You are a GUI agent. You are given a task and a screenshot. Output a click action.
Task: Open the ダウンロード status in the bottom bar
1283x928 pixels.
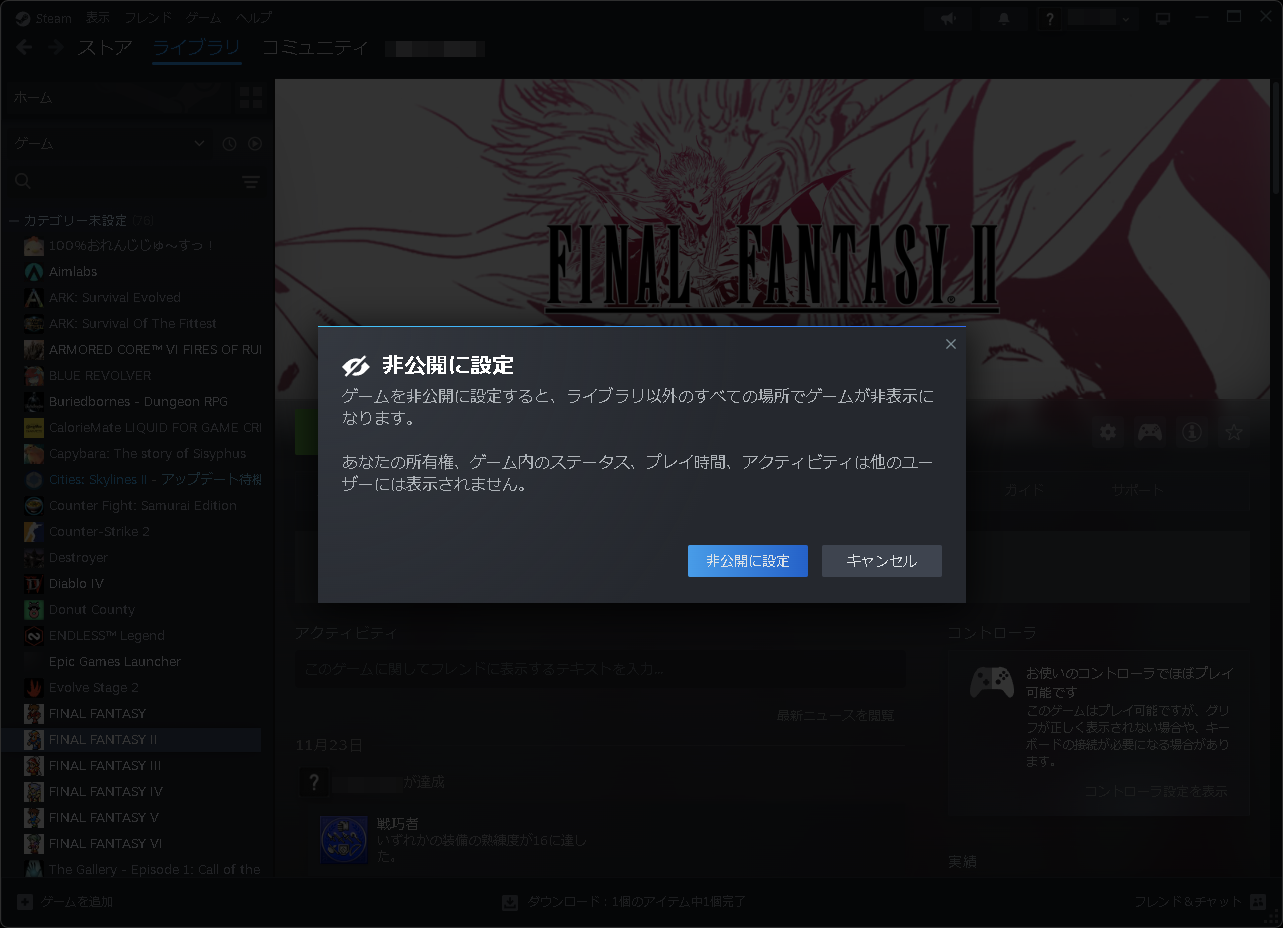[624, 902]
